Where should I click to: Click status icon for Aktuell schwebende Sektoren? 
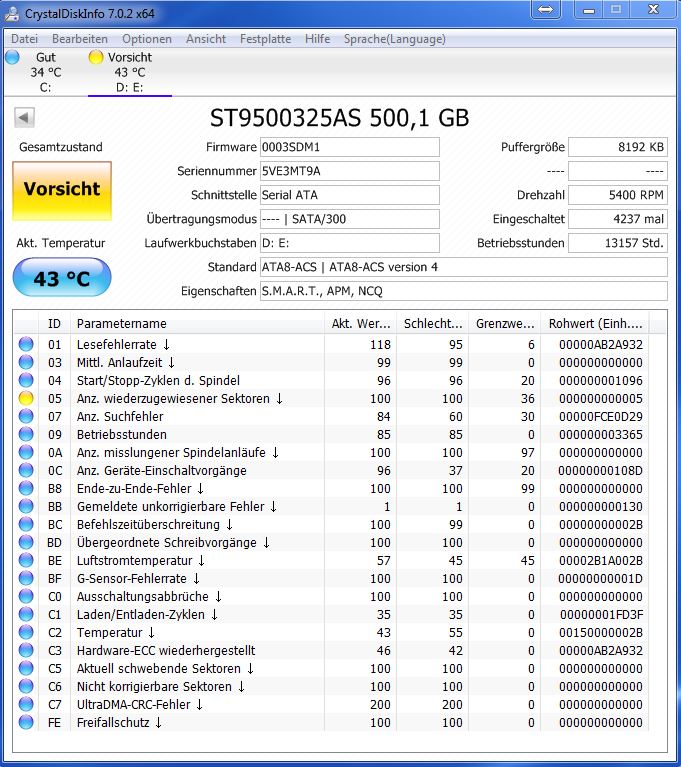26,669
